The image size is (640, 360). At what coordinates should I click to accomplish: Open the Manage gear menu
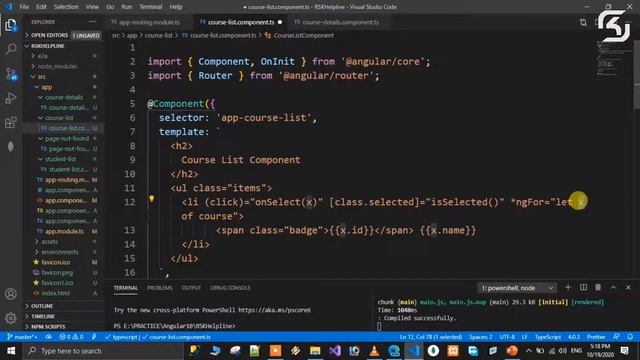pyautogui.click(x=11, y=318)
